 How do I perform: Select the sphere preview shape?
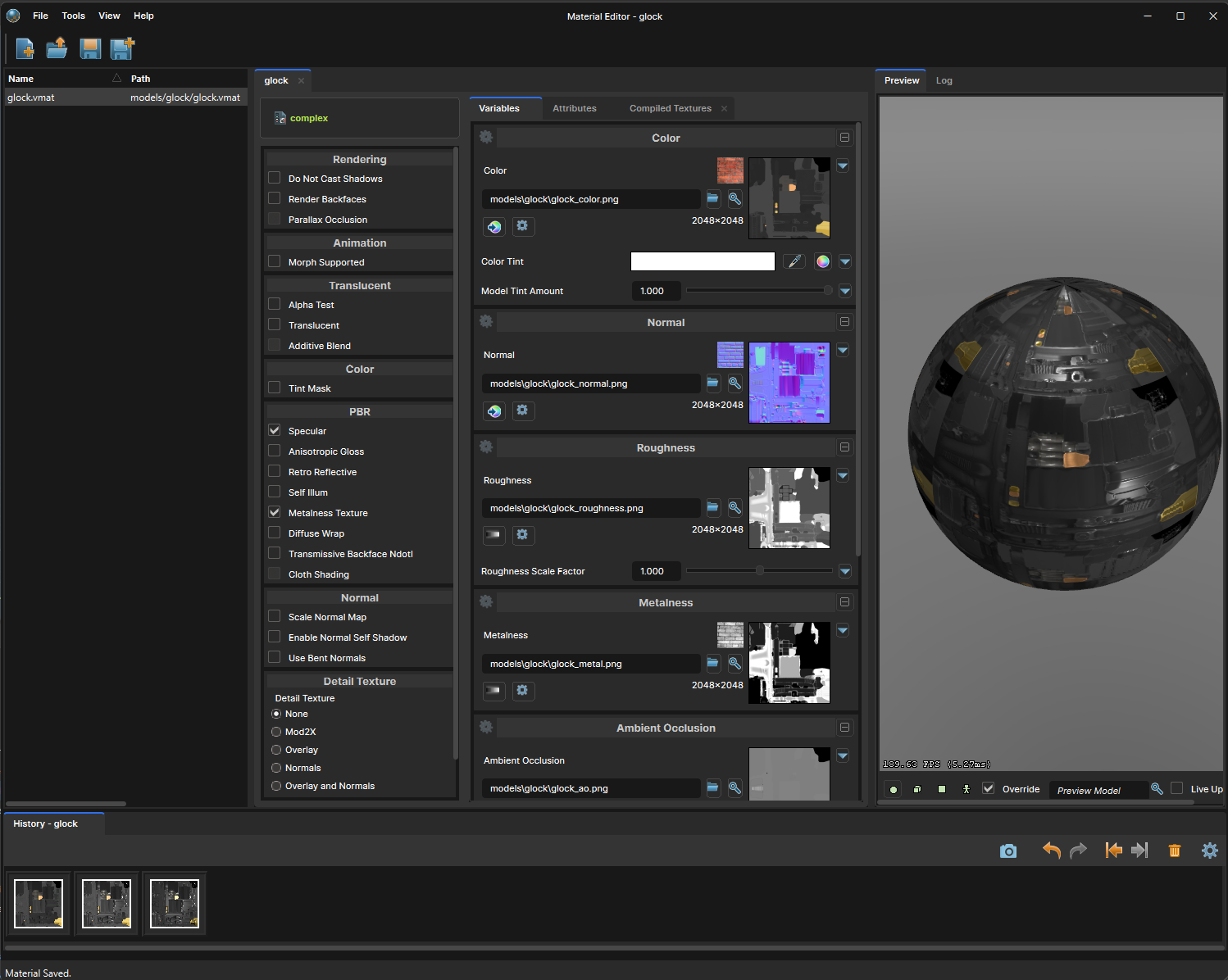coord(893,788)
